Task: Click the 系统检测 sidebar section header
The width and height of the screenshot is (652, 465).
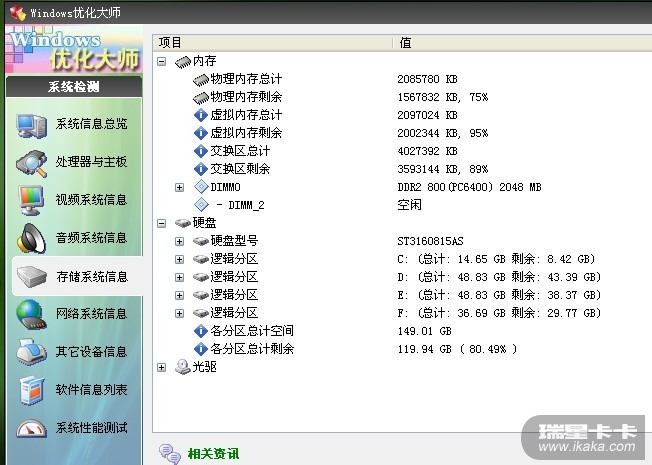Action: 74,87
